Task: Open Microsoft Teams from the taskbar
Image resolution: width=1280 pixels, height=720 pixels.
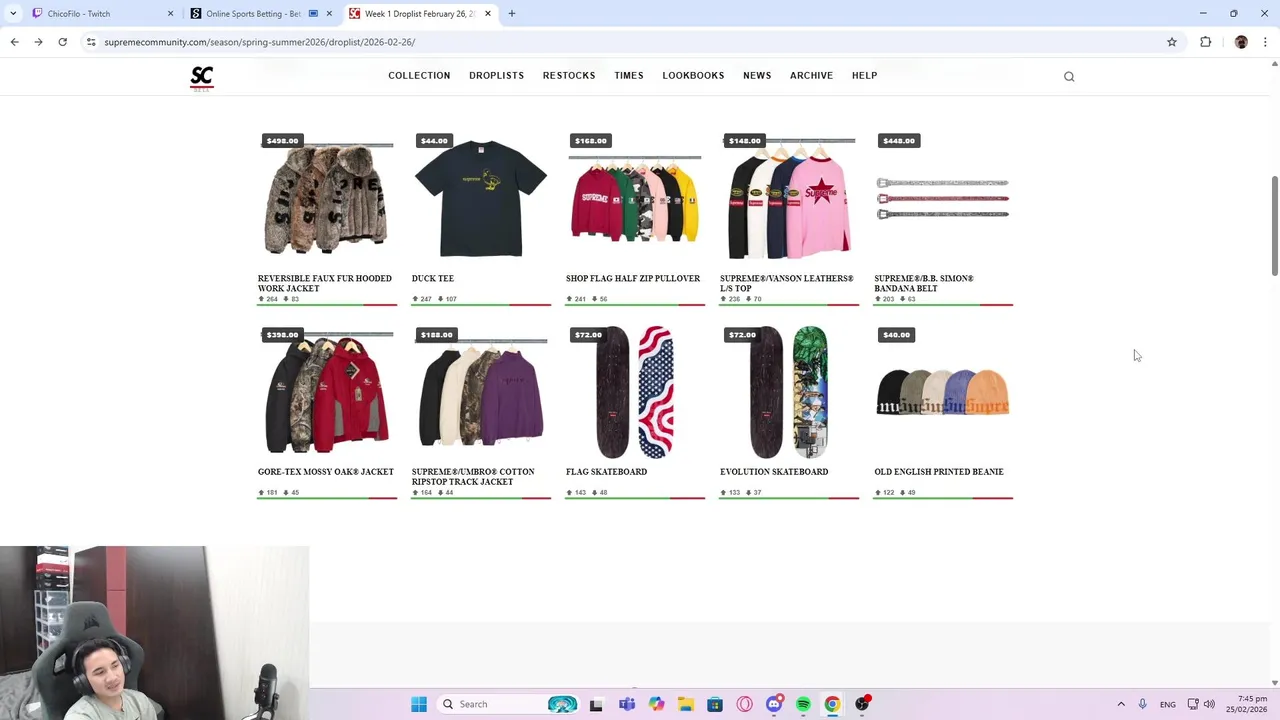Action: click(x=627, y=704)
